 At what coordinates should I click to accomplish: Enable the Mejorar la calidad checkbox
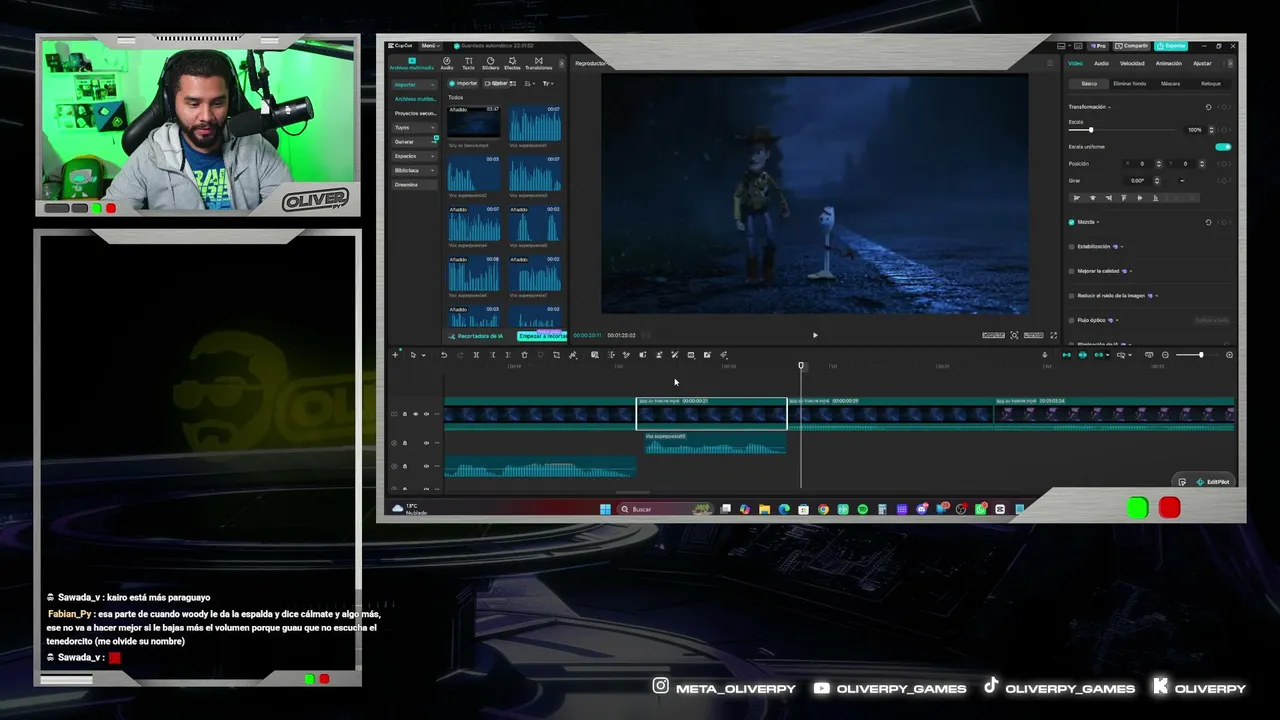pyautogui.click(x=1072, y=271)
